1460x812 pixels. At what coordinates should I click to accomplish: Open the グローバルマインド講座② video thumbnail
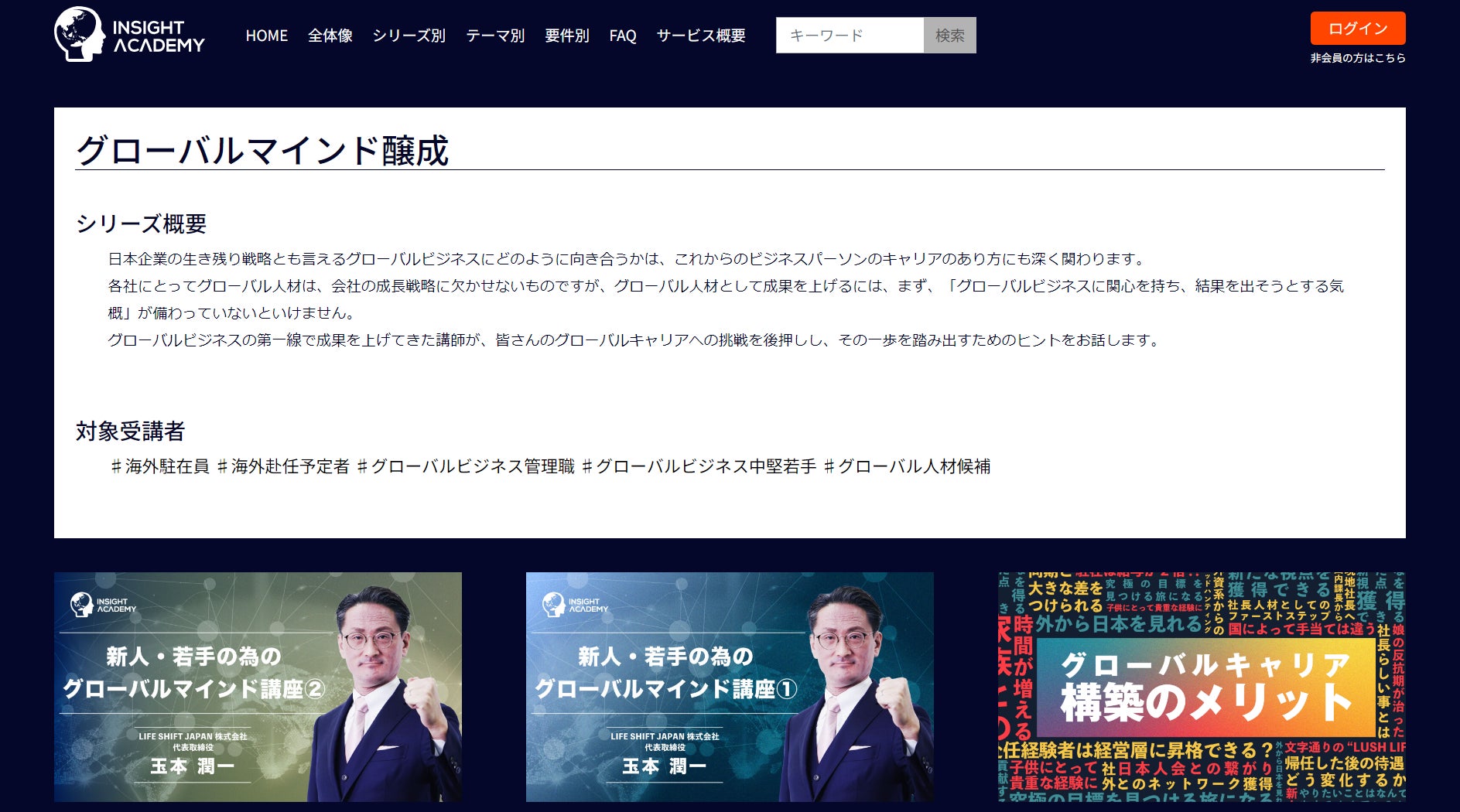tap(258, 687)
